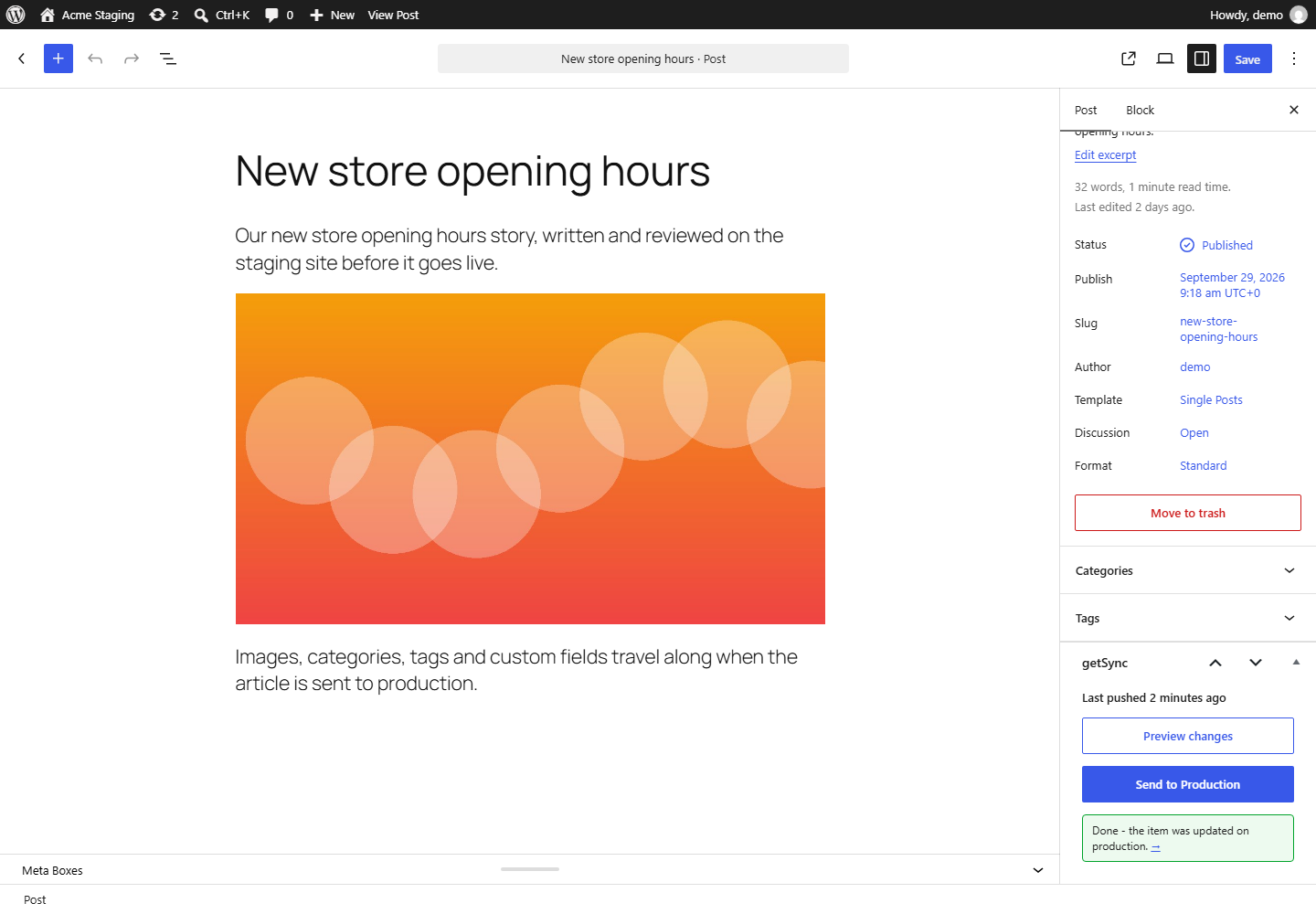Collapse the getSync panel triangle toggle
The image size is (1316, 914).
click(x=1296, y=663)
